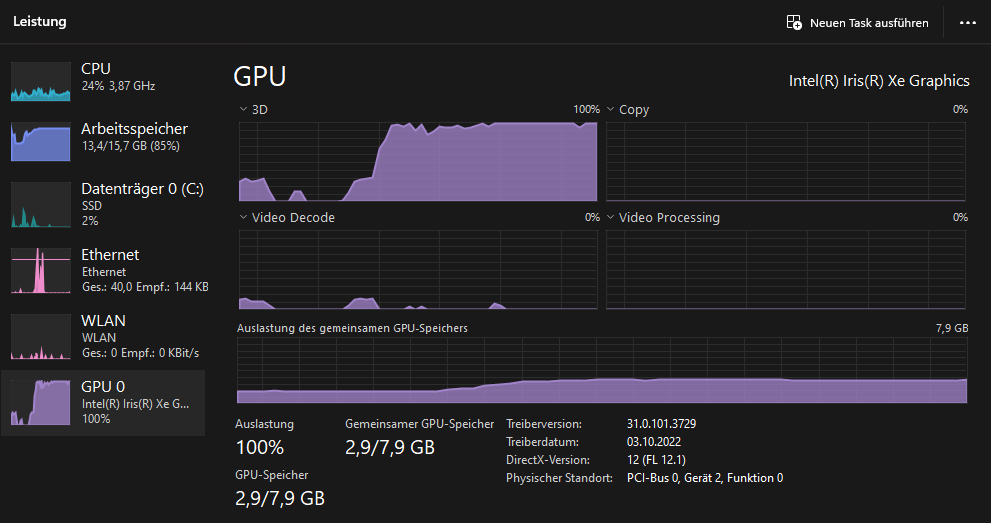This screenshot has width=991, height=523.
Task: Open the Video Decode engine dropdown
Action: (243, 217)
